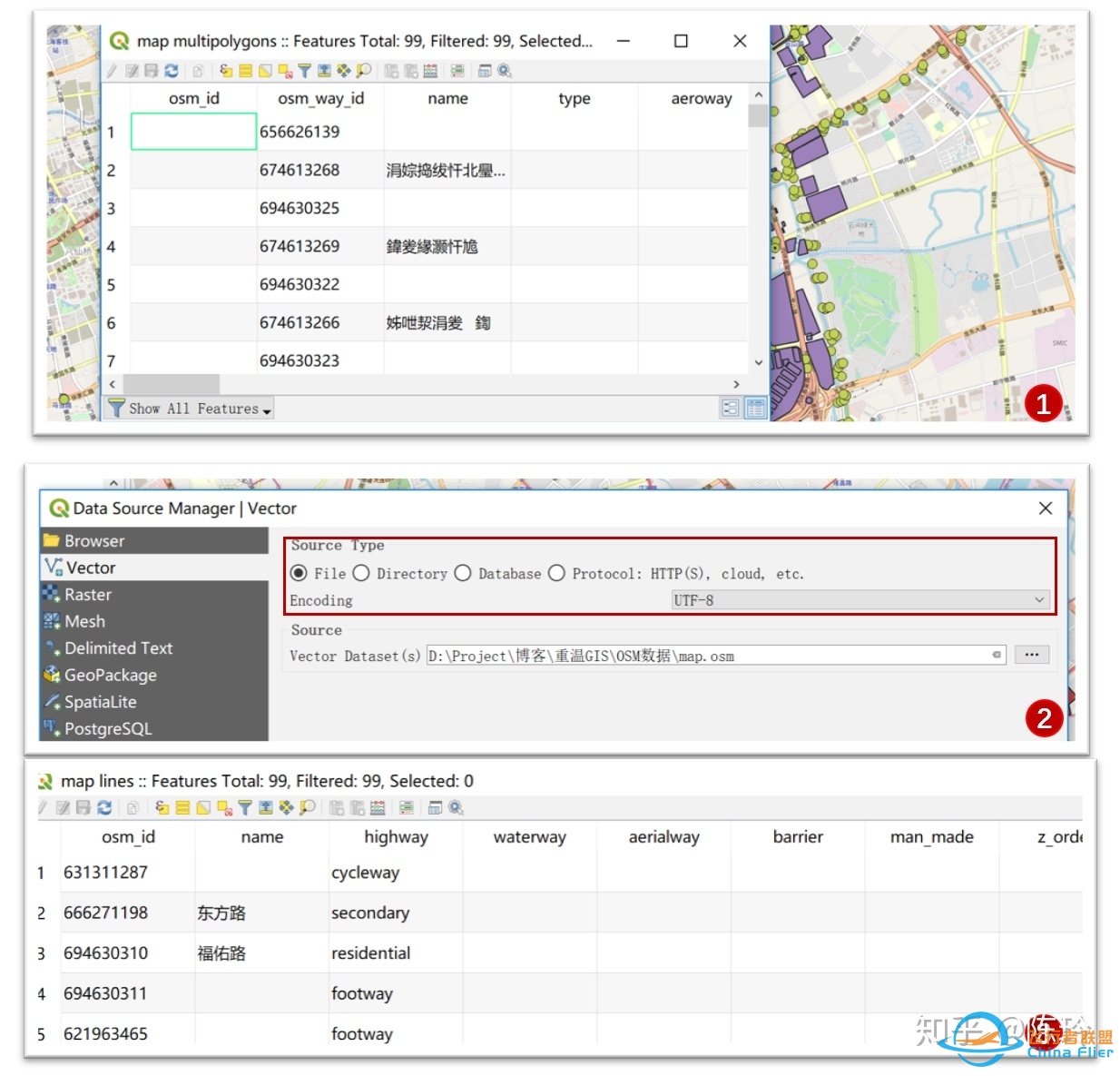Open the UTF-8 encoding dropdown
Image resolution: width=1120 pixels, height=1076 pixels.
(x=860, y=600)
